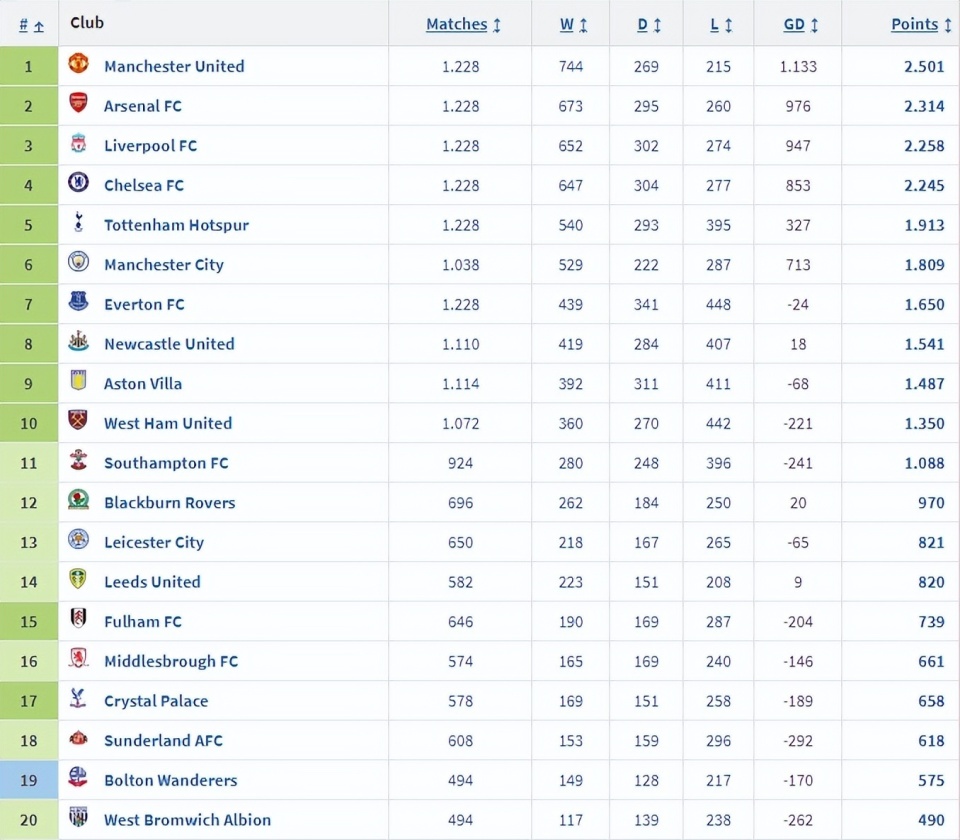Click the Everton FC crest icon
The image size is (960, 840).
point(78,302)
